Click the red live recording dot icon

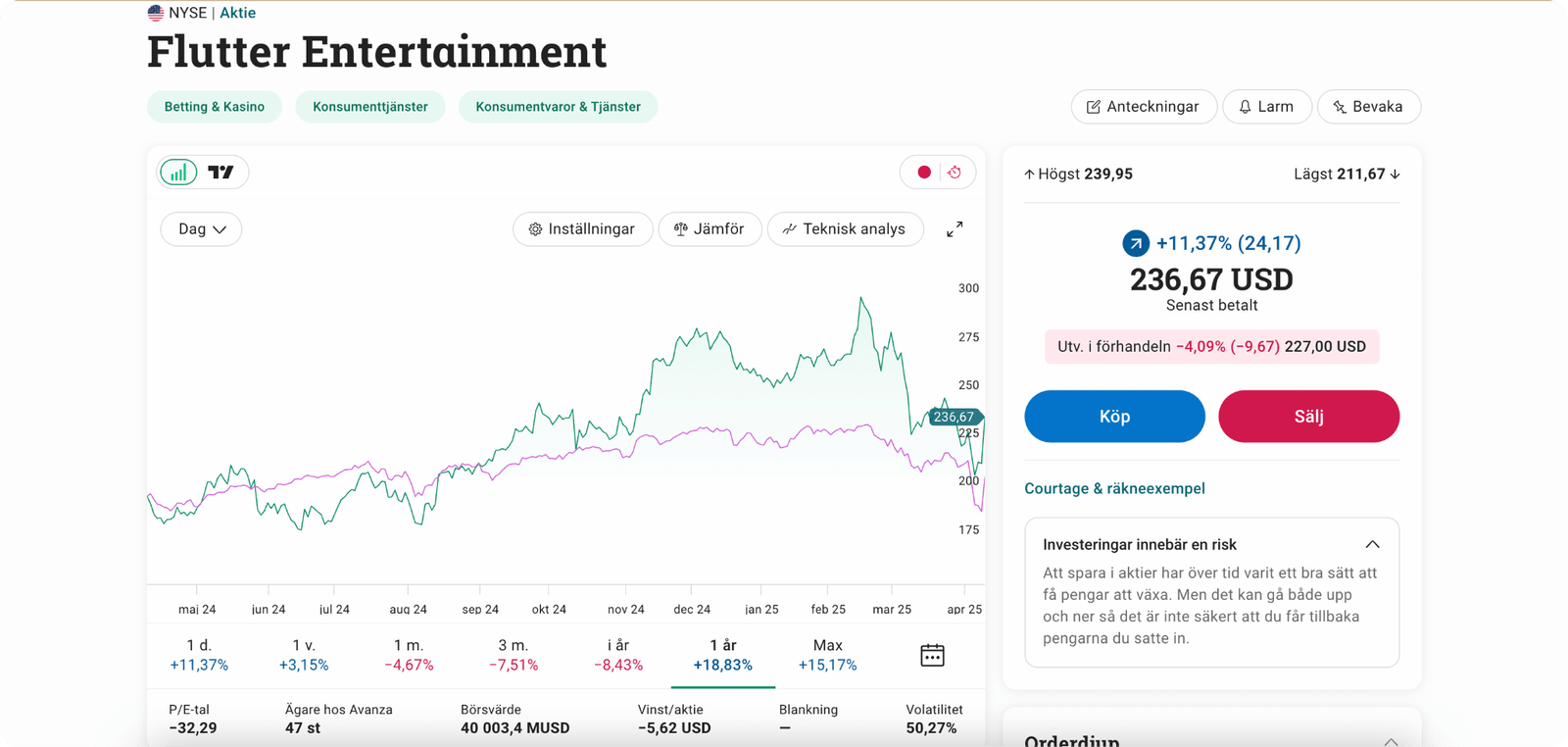click(923, 173)
